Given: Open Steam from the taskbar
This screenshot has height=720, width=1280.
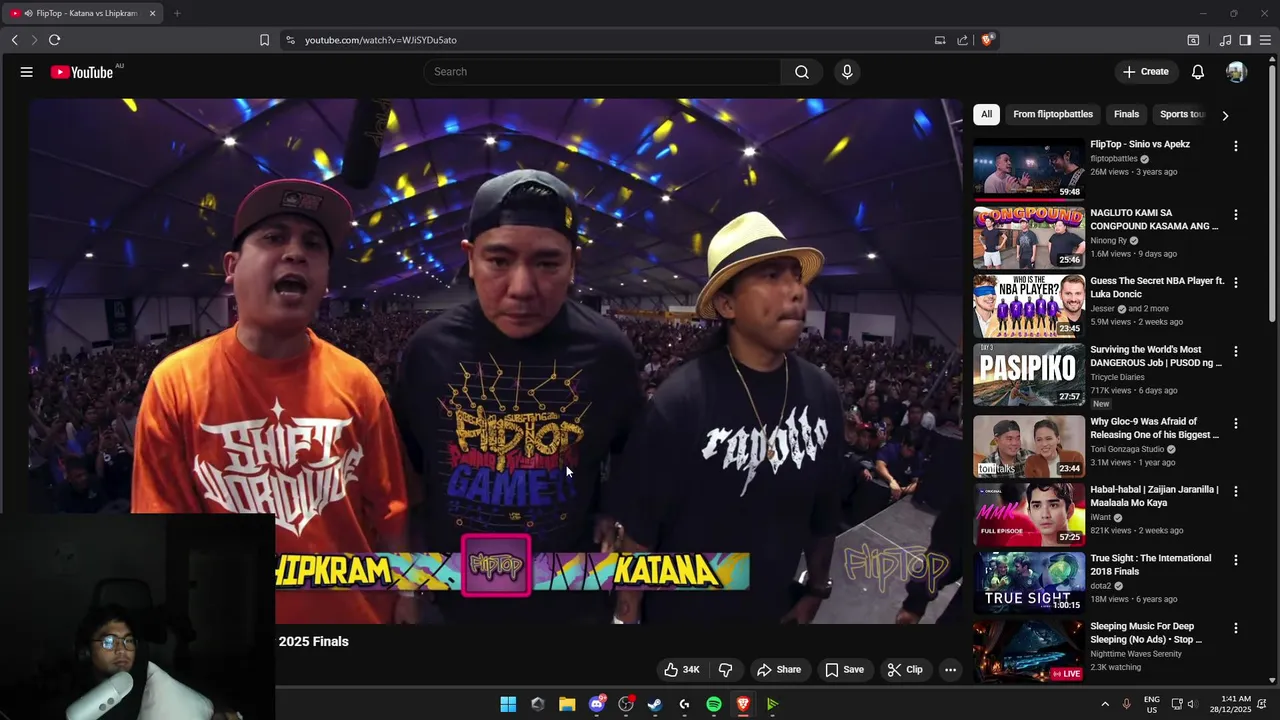Looking at the screenshot, I should click(655, 704).
